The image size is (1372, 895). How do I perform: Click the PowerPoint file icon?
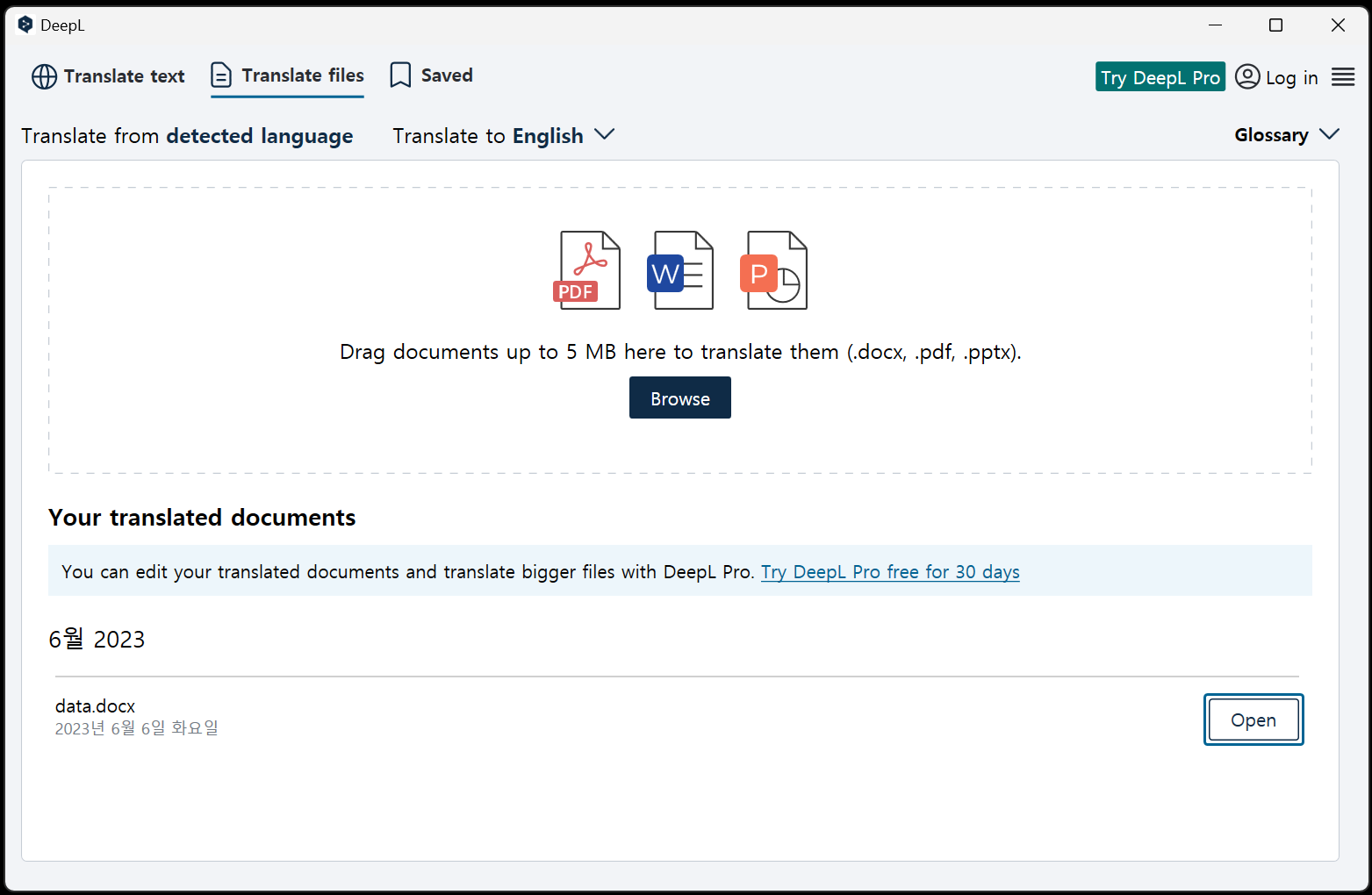(774, 270)
